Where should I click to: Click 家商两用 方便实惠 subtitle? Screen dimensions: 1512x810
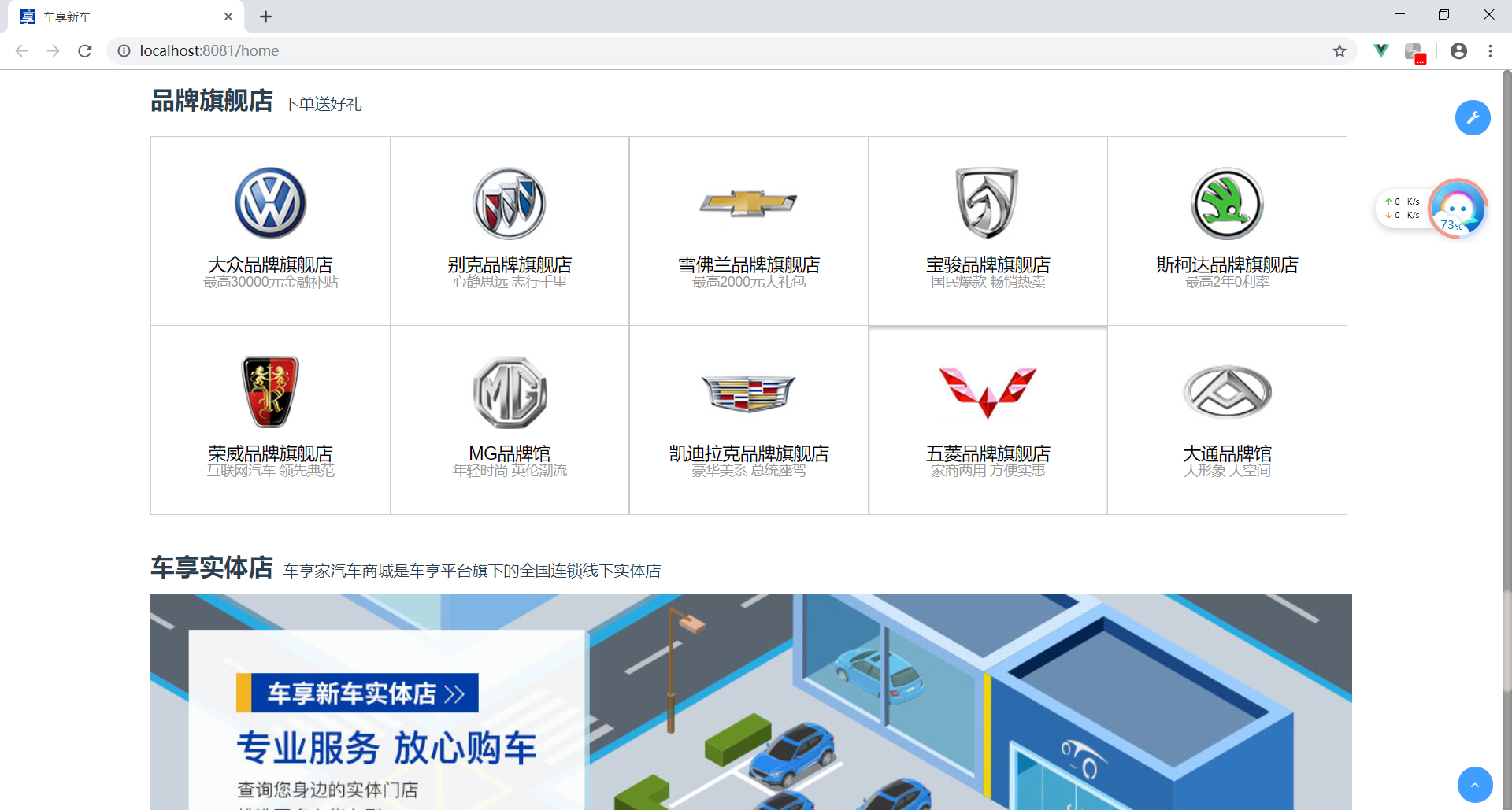click(x=988, y=471)
